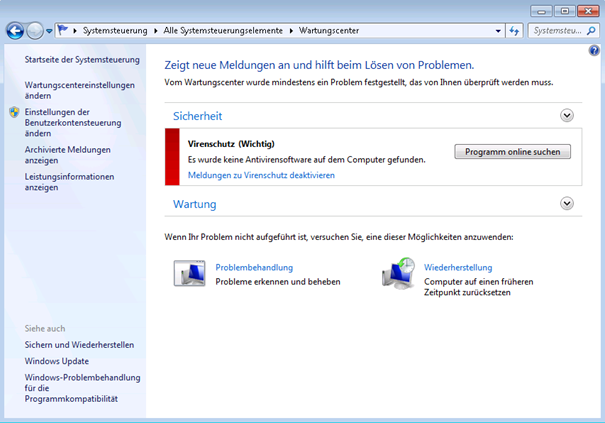
Task: Click Programm online suchen button
Action: tap(512, 152)
